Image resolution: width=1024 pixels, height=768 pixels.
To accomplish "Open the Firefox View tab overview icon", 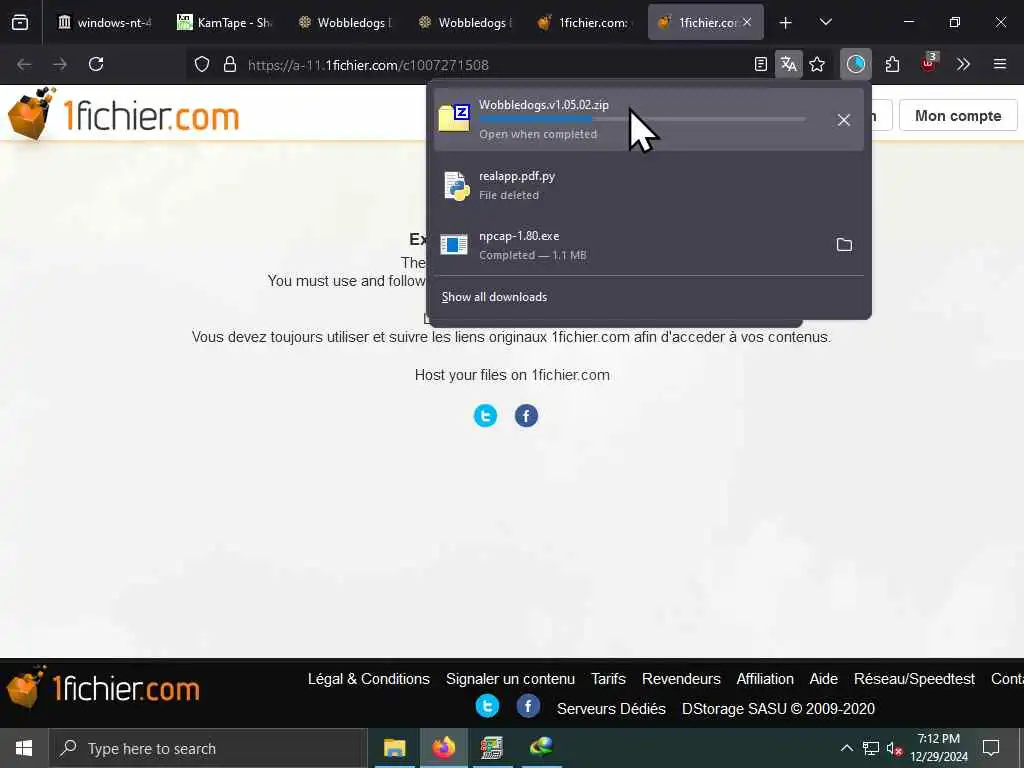I will [20, 22].
